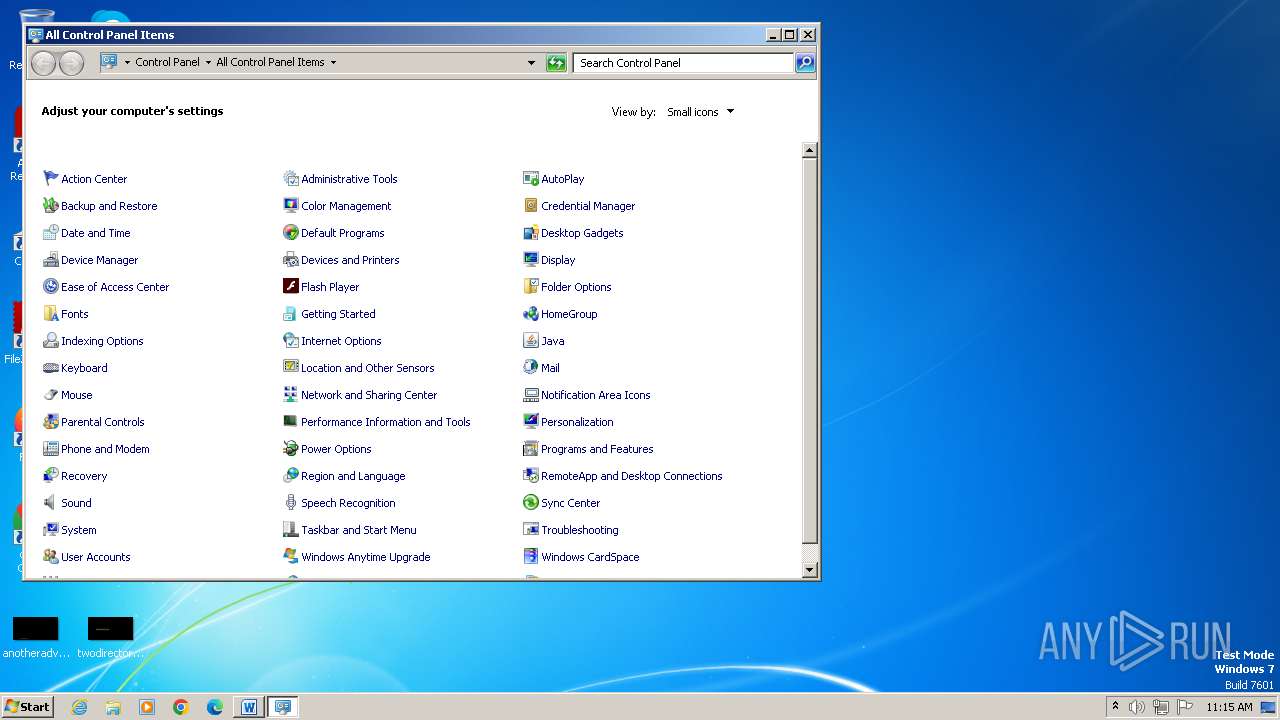Expand the address bar history dropdown arrow
Viewport: 1280px width, 720px height.
coord(531,62)
